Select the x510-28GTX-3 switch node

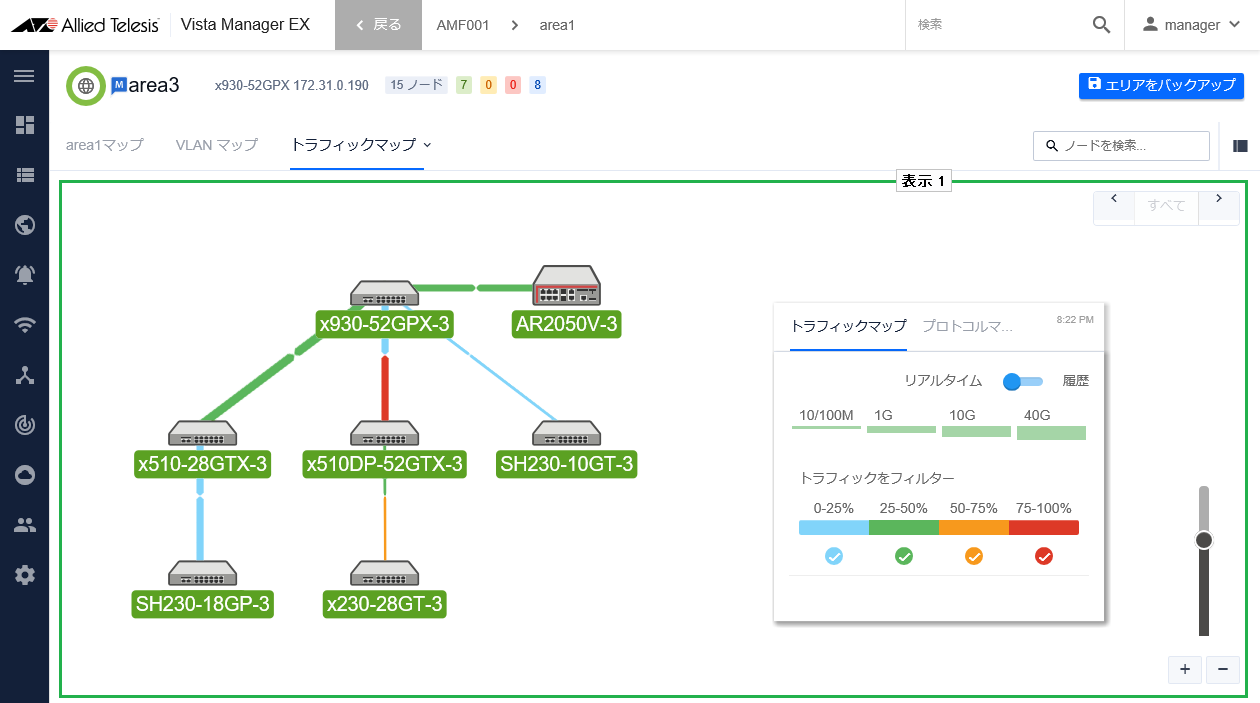click(203, 433)
